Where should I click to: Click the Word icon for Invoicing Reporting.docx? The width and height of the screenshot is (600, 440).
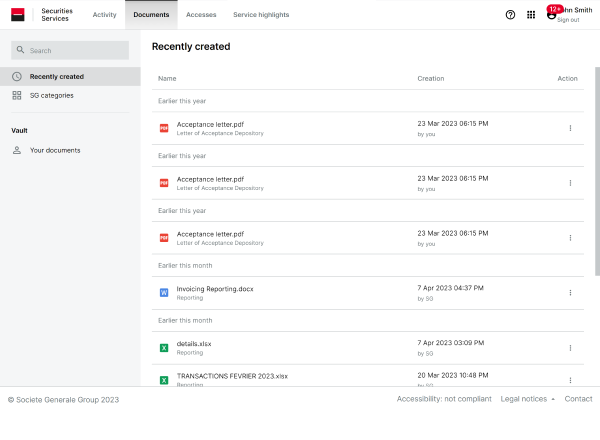pyautogui.click(x=164, y=293)
